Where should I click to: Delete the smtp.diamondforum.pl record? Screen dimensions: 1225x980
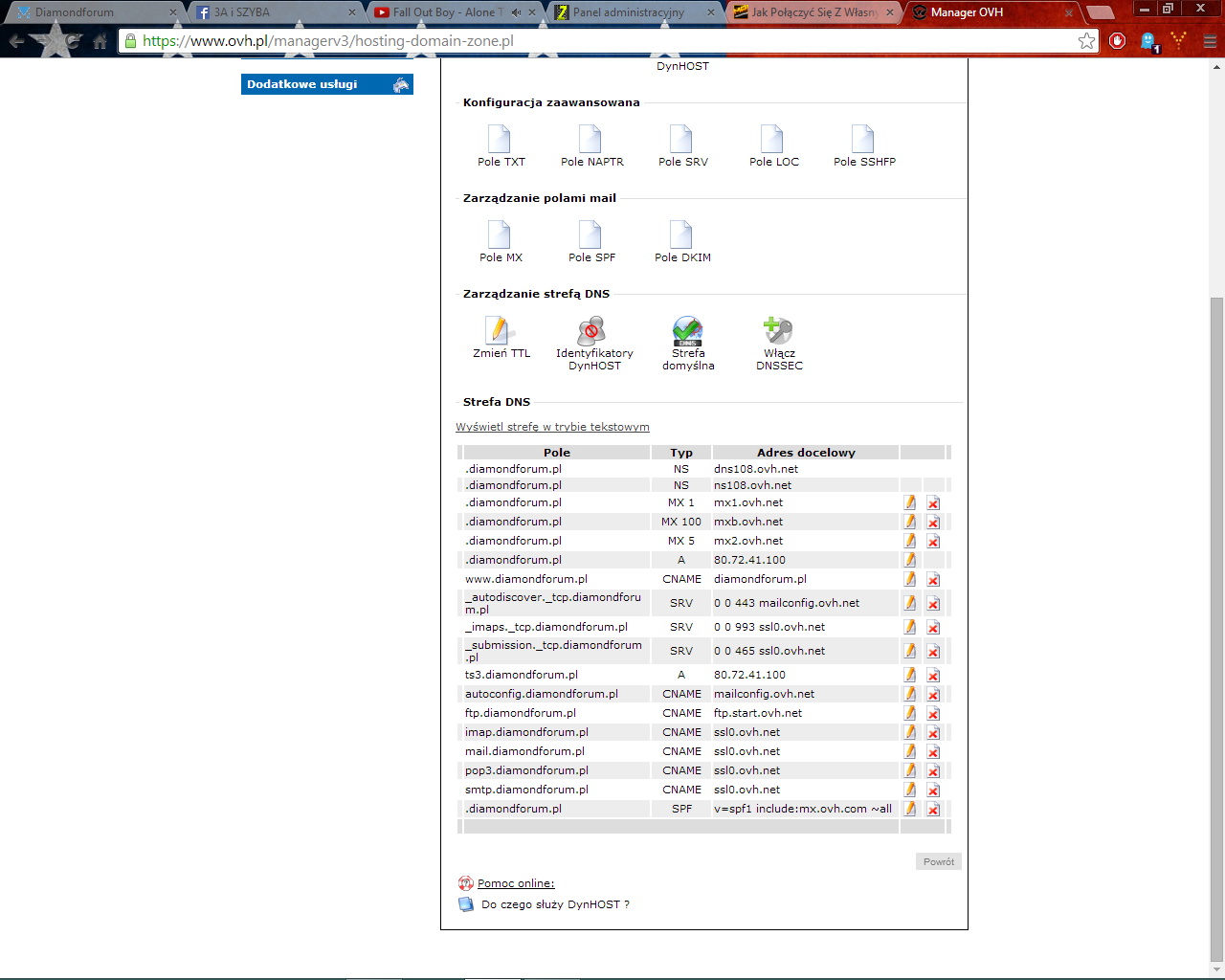(x=933, y=791)
